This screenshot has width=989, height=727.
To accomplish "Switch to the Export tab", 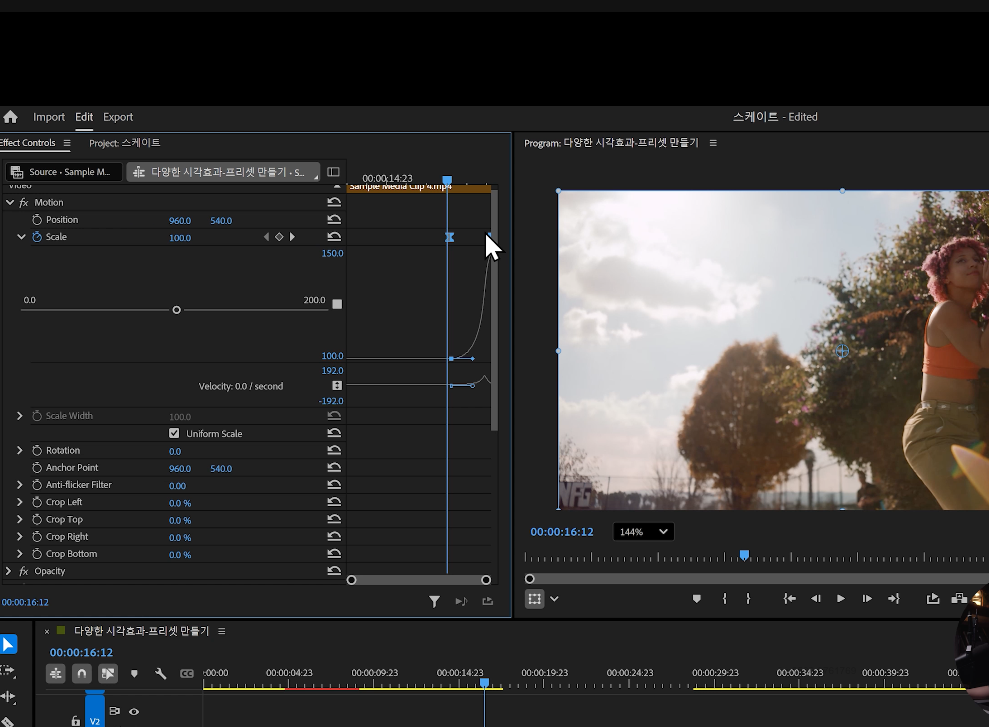I will pyautogui.click(x=118, y=117).
